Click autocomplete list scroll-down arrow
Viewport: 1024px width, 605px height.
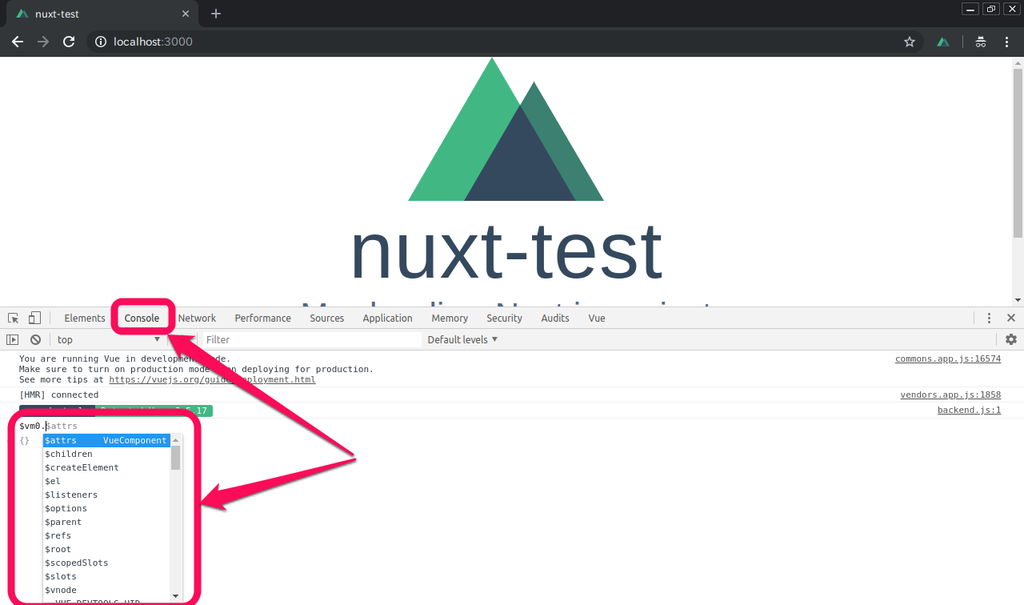coord(175,596)
